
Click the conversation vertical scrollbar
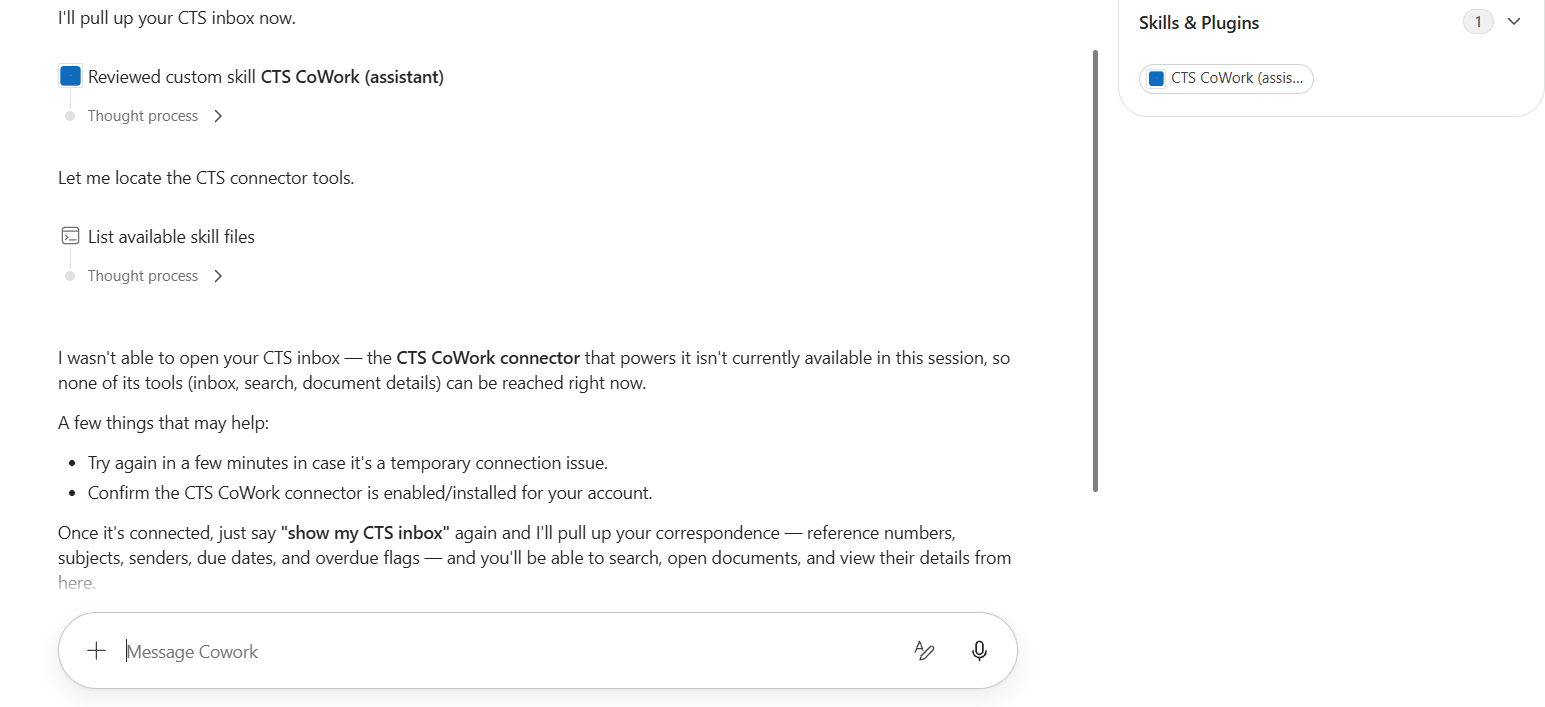(1096, 270)
